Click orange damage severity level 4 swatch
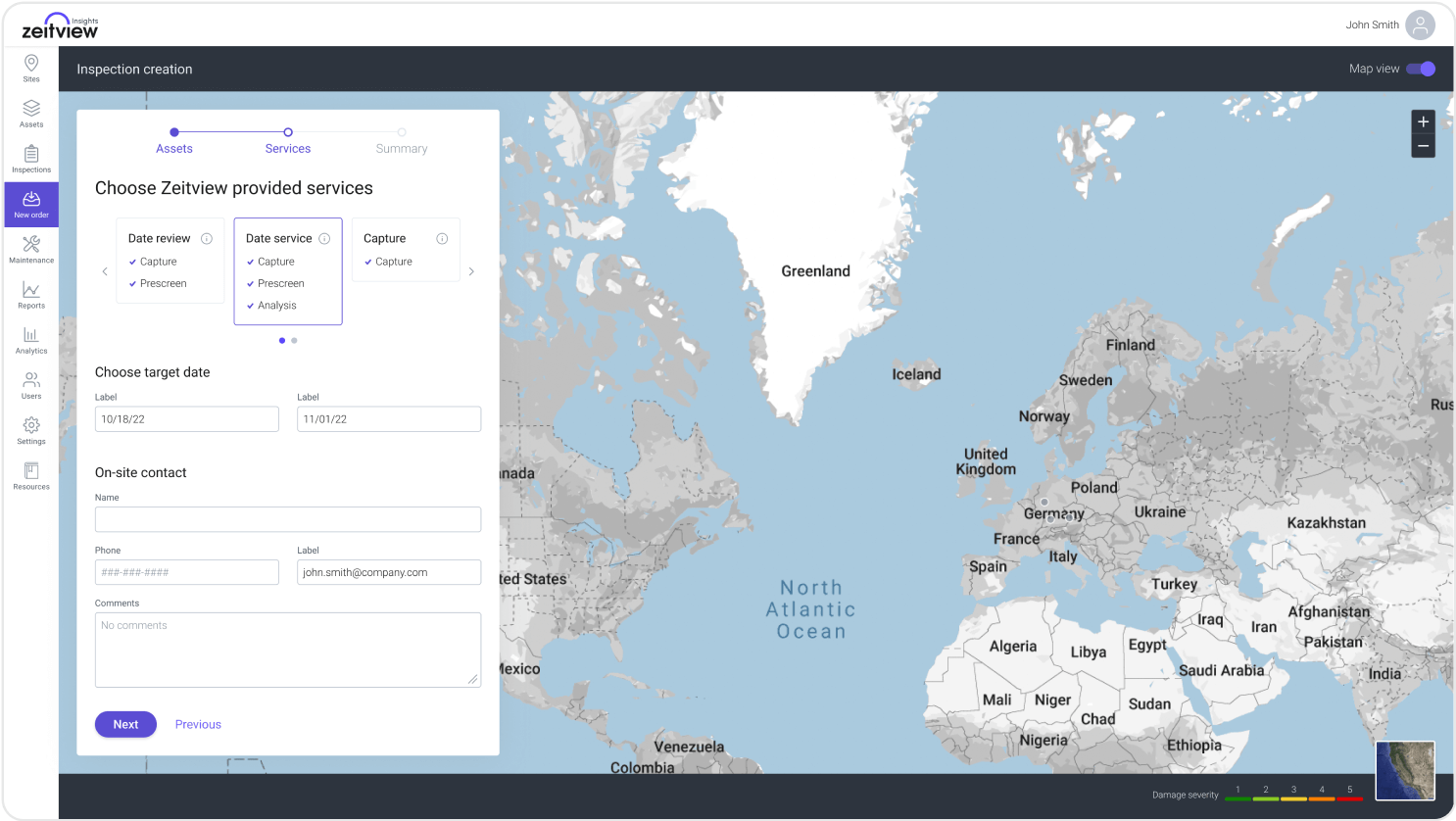Screen dimensions: 1456x821 click(1322, 798)
